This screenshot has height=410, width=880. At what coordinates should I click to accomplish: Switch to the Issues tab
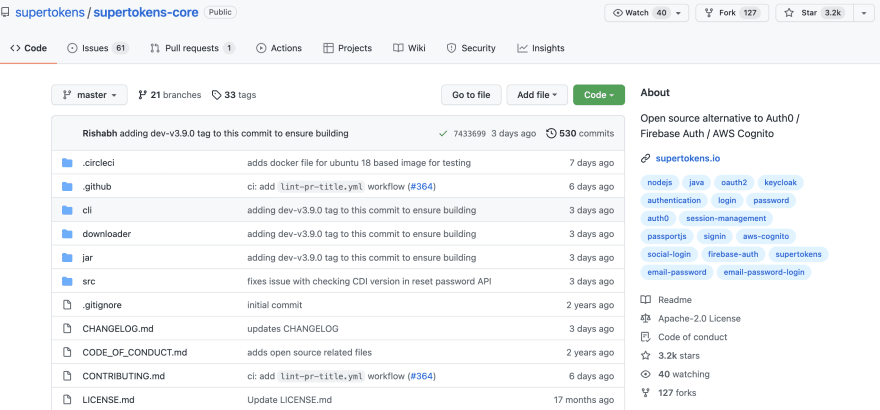[x=98, y=48]
